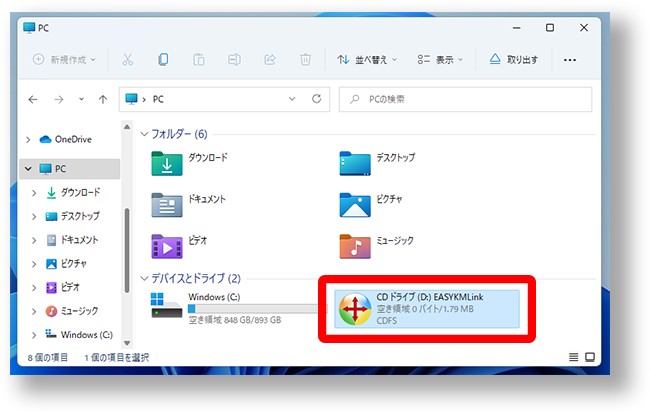Open the 表示 view dropdown

tap(440, 60)
